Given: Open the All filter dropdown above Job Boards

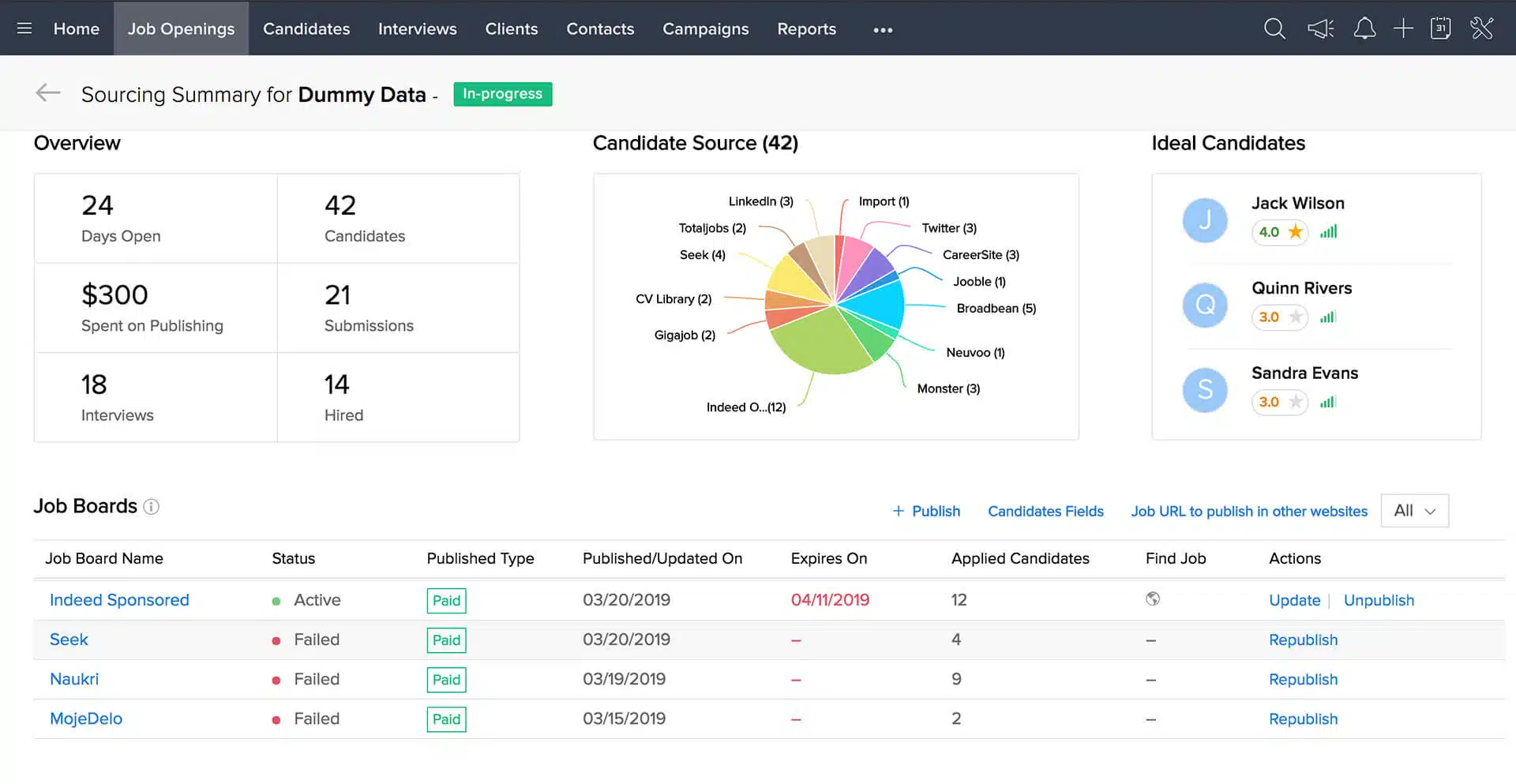Looking at the screenshot, I should click(x=1413, y=511).
